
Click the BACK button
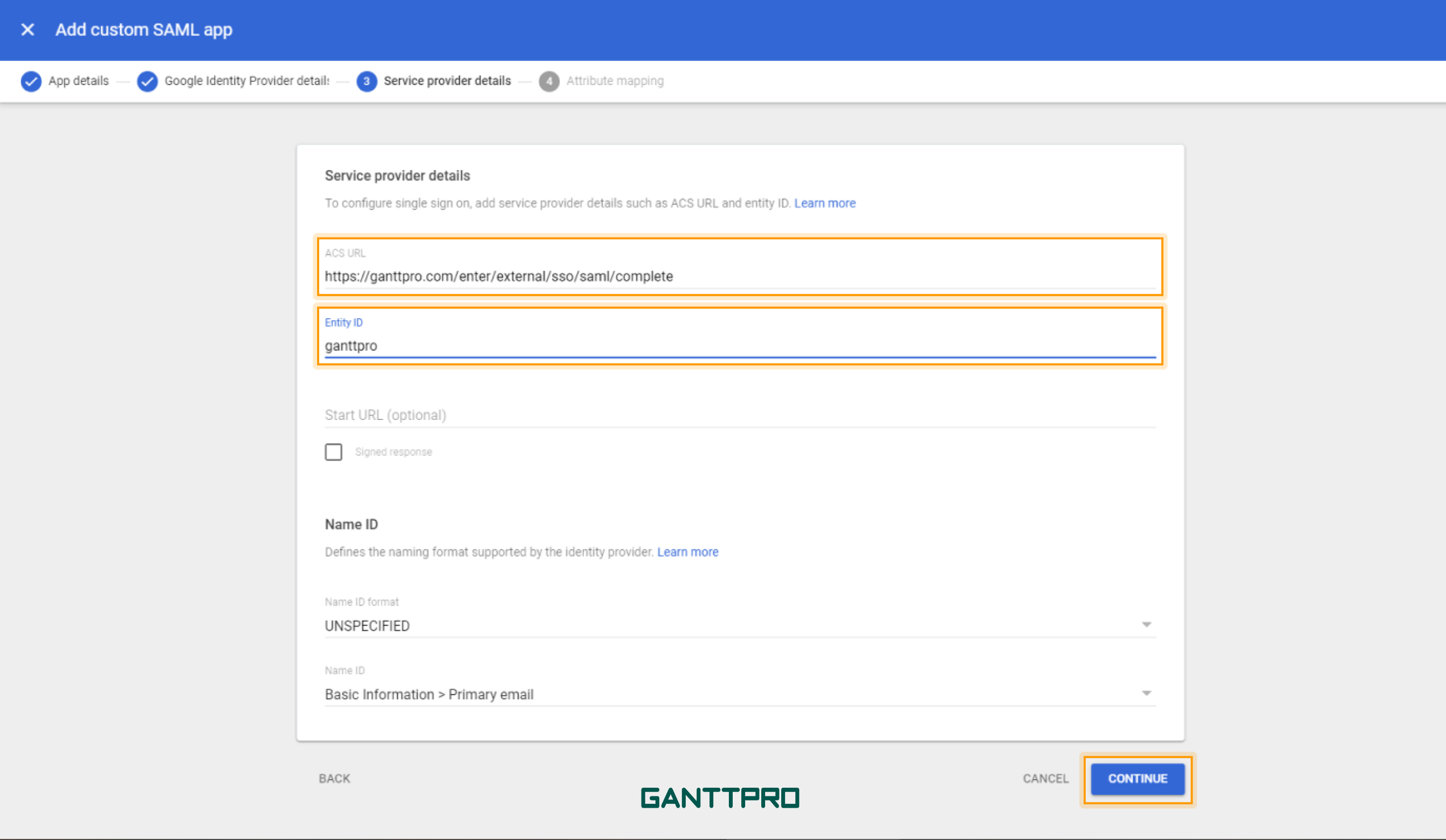coord(334,779)
